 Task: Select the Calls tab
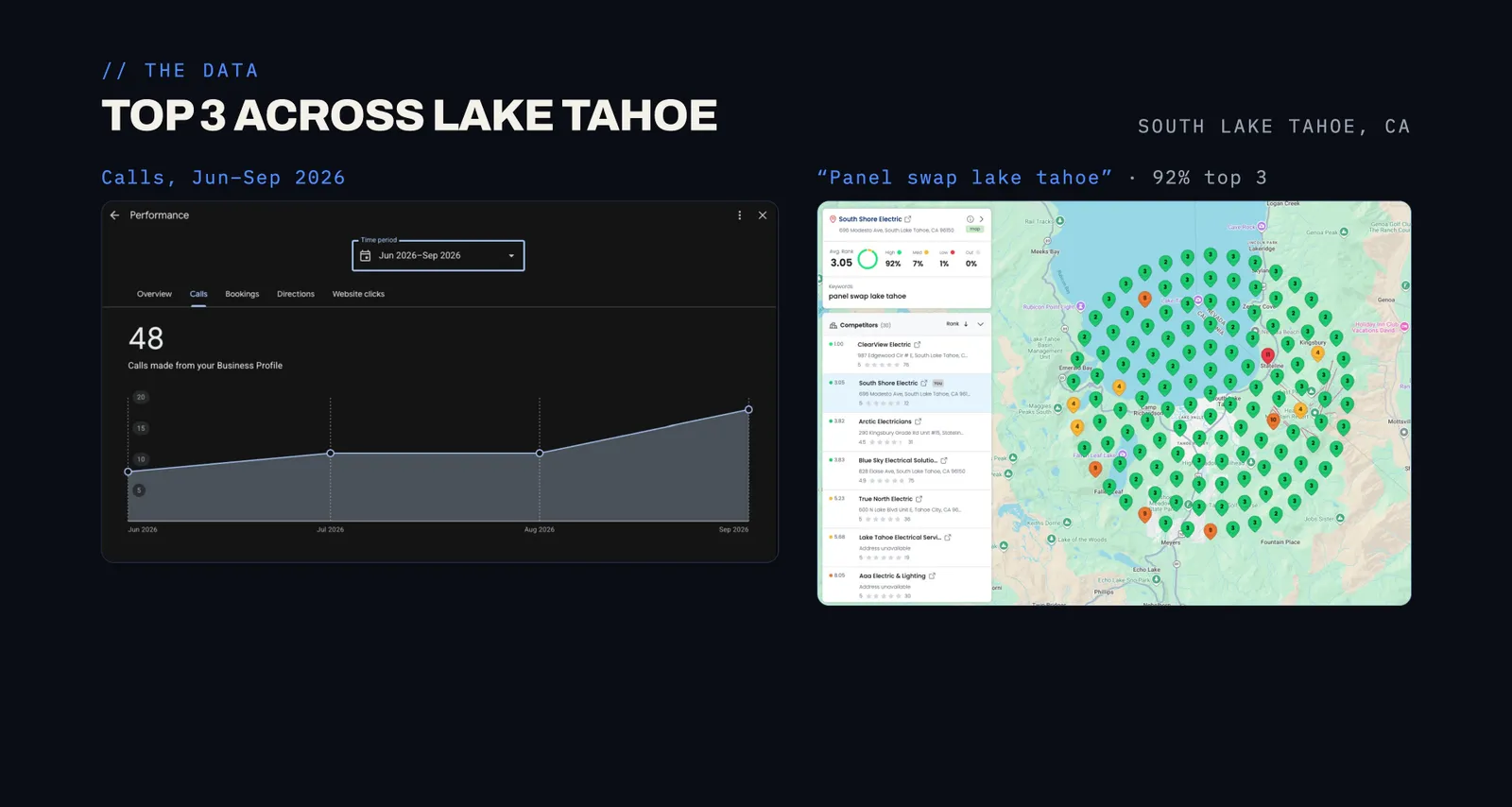[198, 294]
